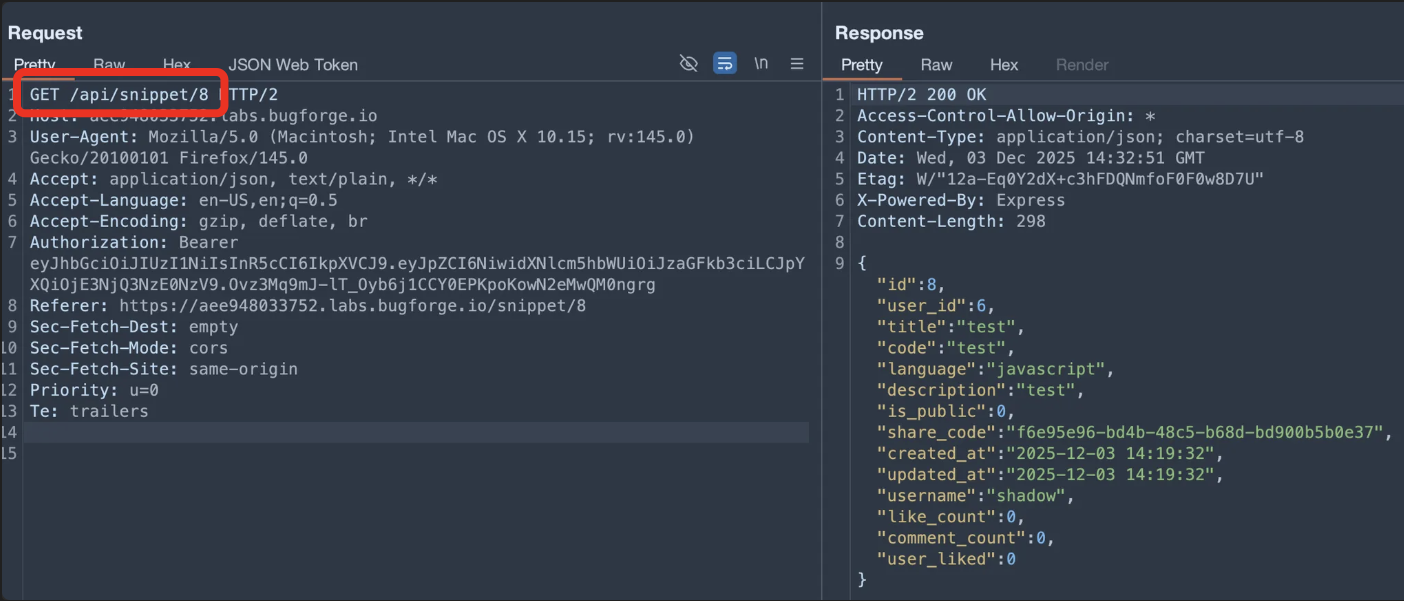Toggle the \n non-printable characters button
The height and width of the screenshot is (601, 1404).
(x=761, y=64)
